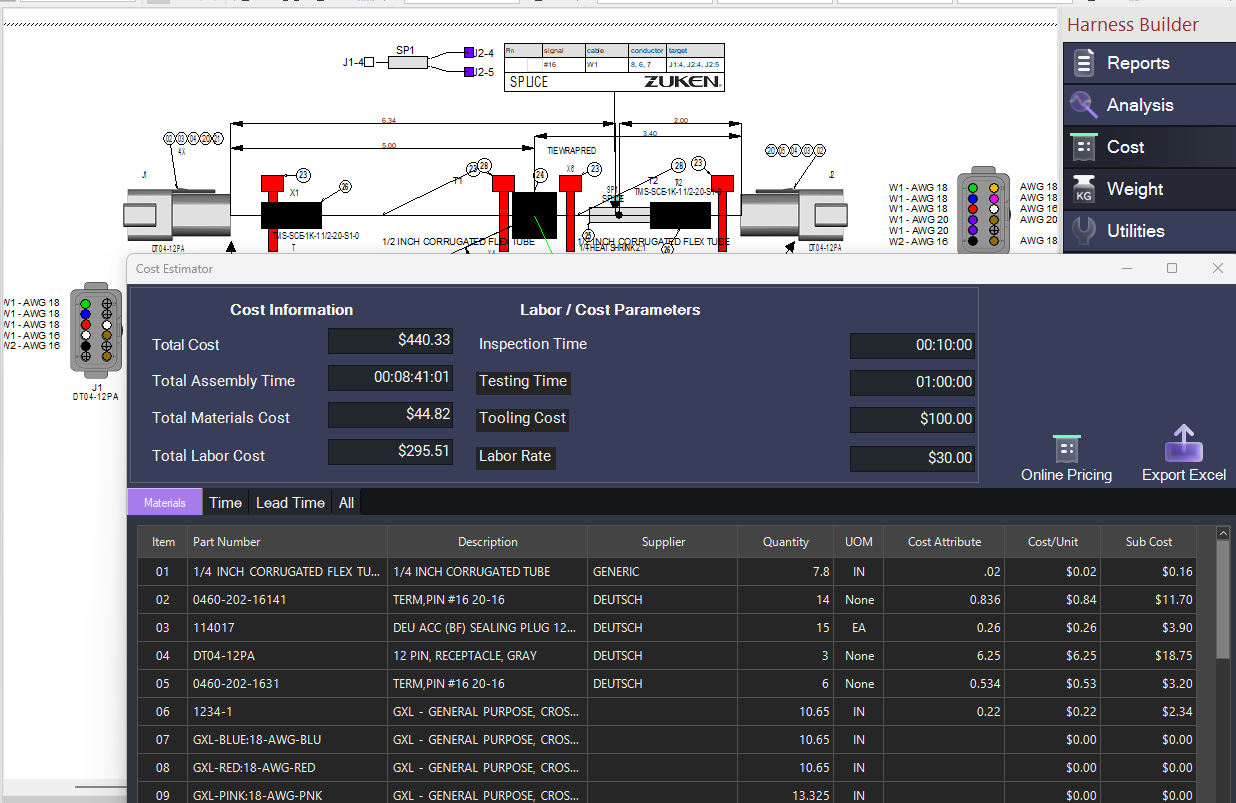Select the Cost calculator icon
Viewport: 1236px width, 803px height.
click(x=1084, y=147)
